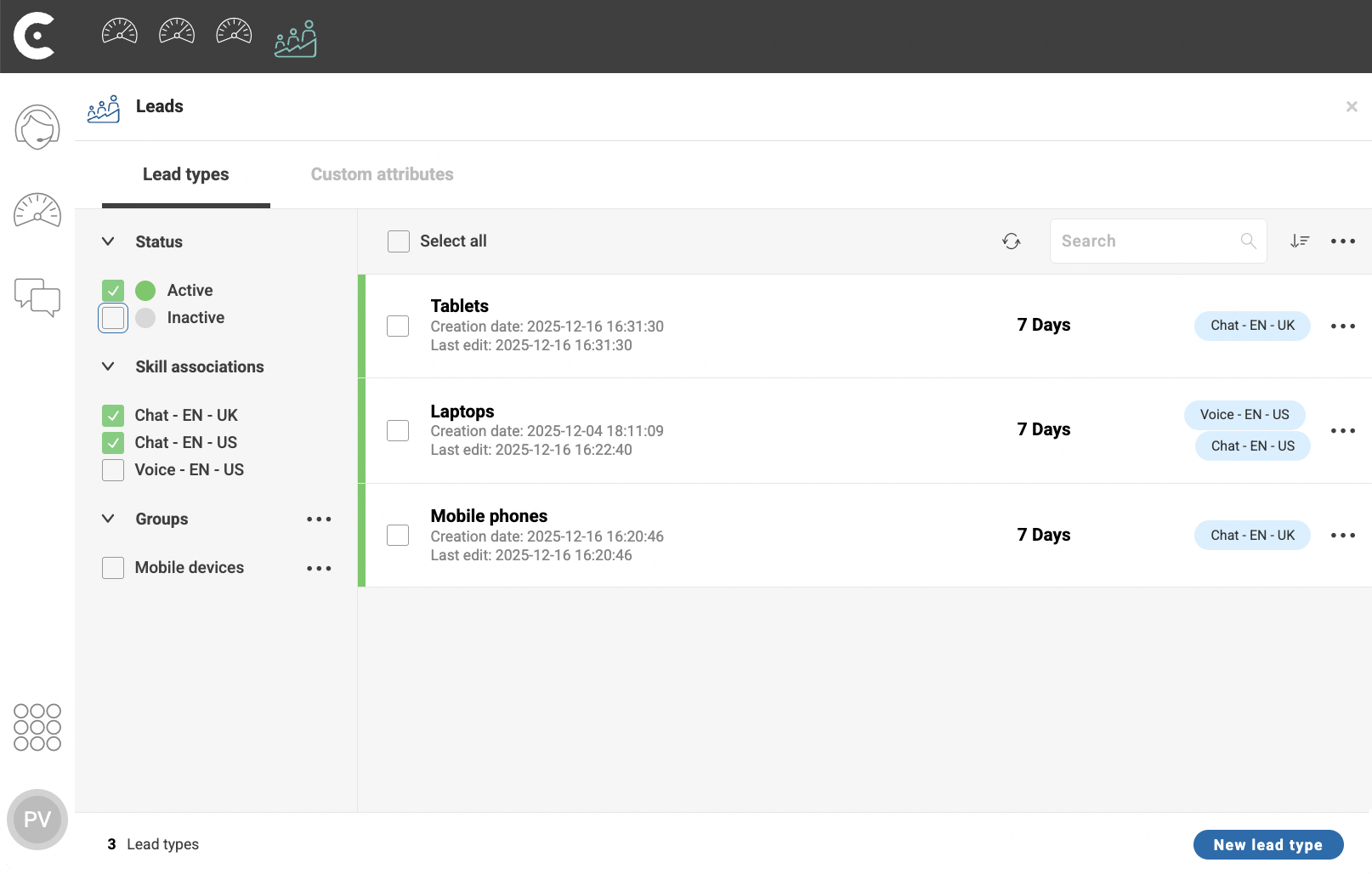Collapse the Status filter section
1372x874 pixels.
click(108, 241)
